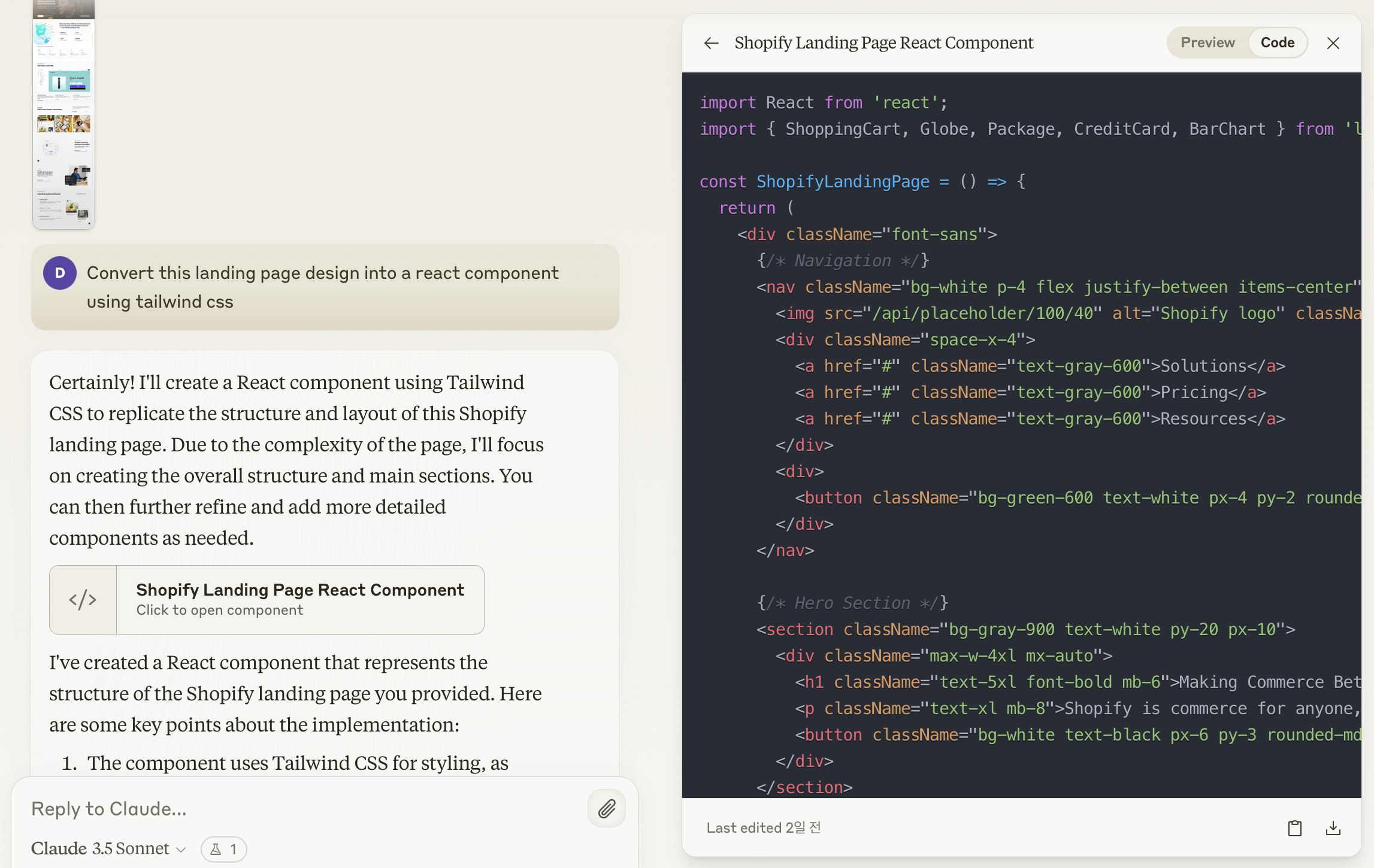Screen dimensions: 1374x868
Task: Click the user message 'Convert this landing page design'
Action: pos(323,287)
